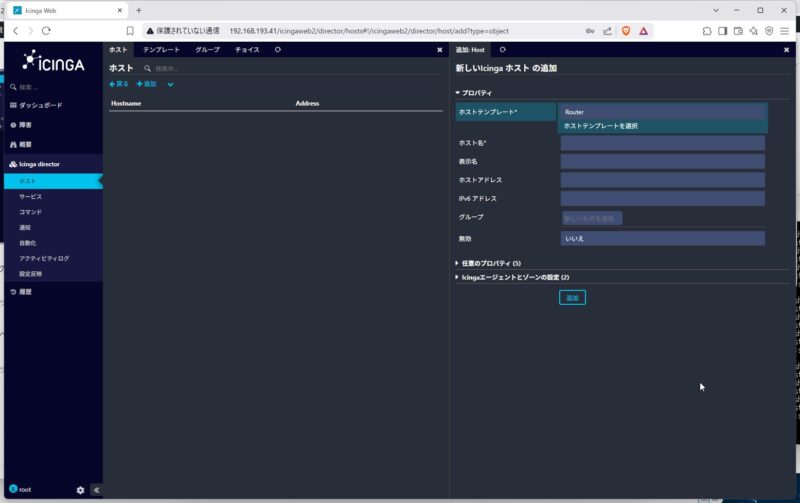This screenshot has width=800, height=503.
Task: Select 通知 under Icinga director
Action: (x=25, y=228)
